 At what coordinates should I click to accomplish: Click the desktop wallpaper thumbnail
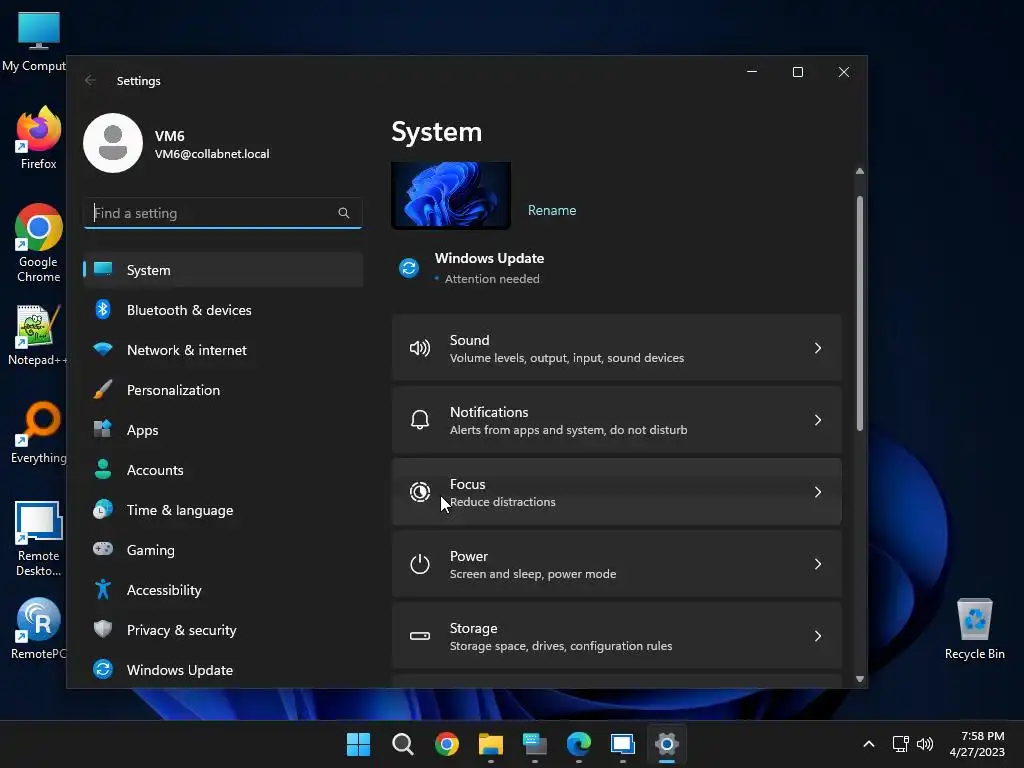coord(451,195)
